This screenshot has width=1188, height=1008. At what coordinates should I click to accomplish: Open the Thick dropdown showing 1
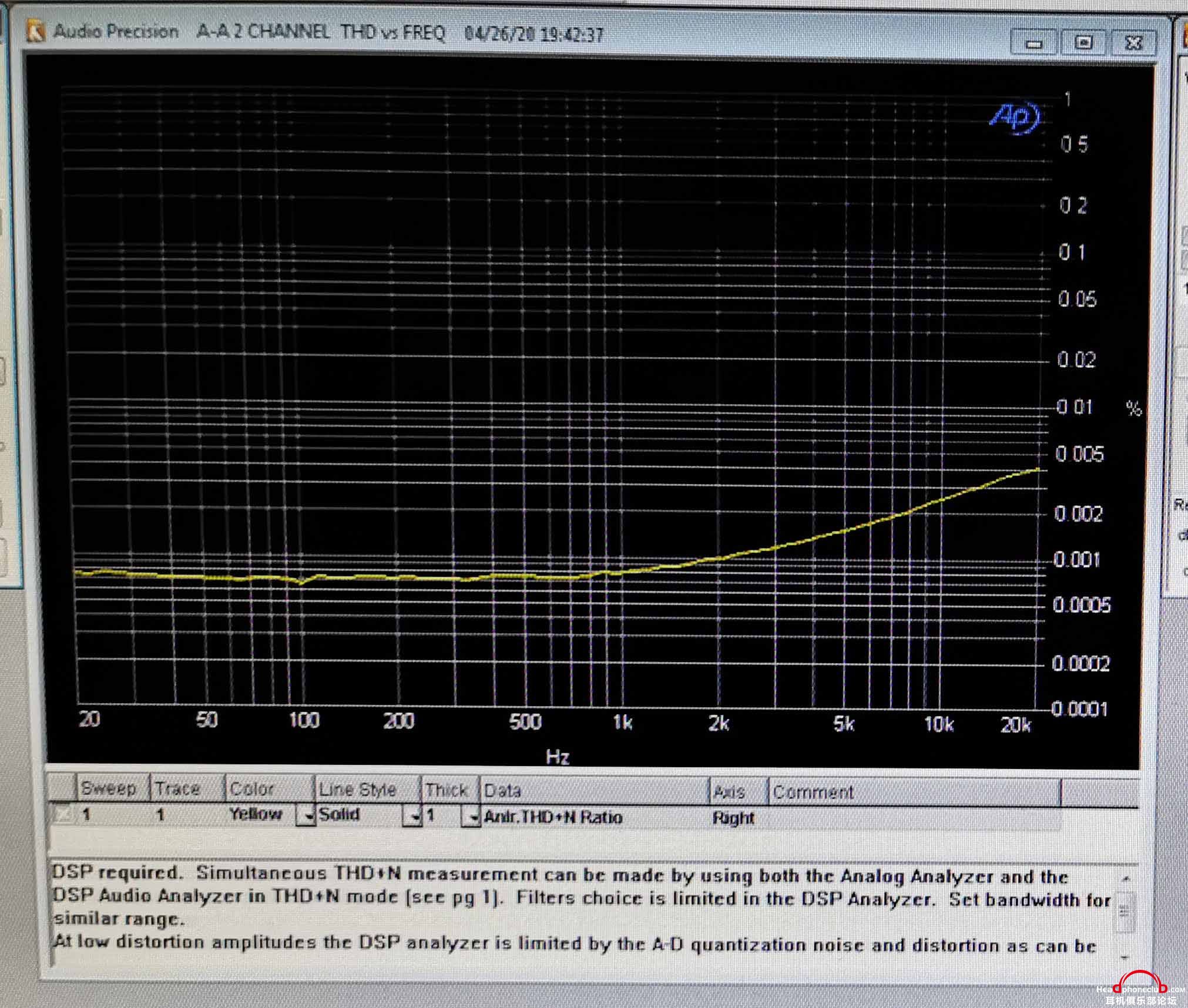pos(471,817)
